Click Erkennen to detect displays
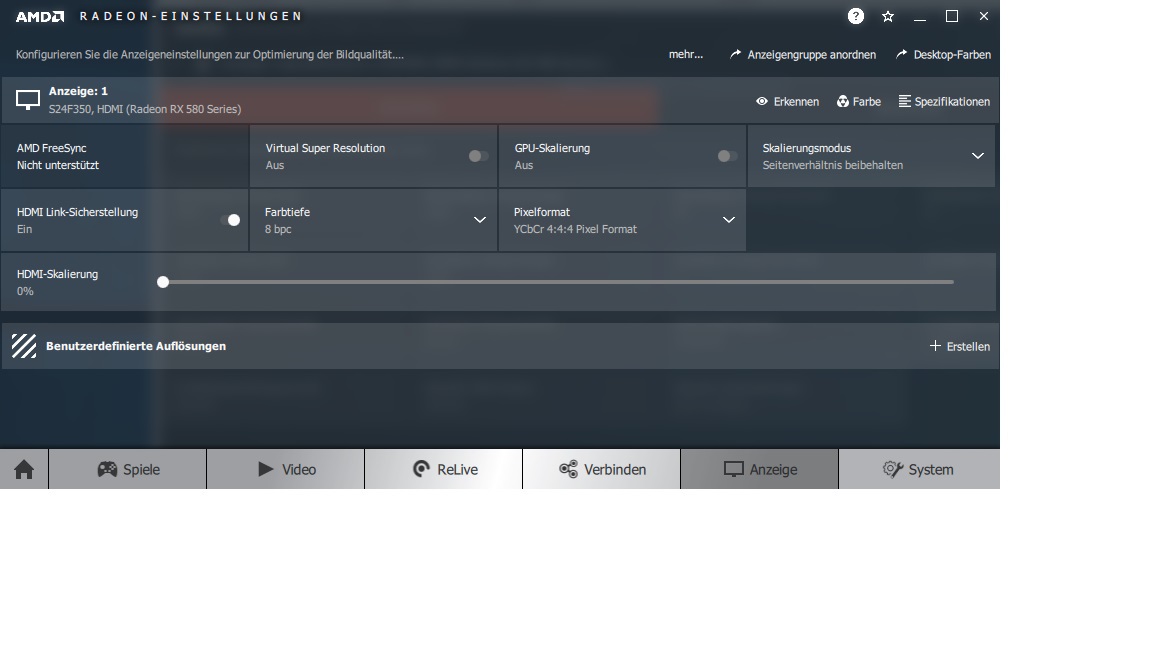This screenshot has height=648, width=1152. (796, 101)
